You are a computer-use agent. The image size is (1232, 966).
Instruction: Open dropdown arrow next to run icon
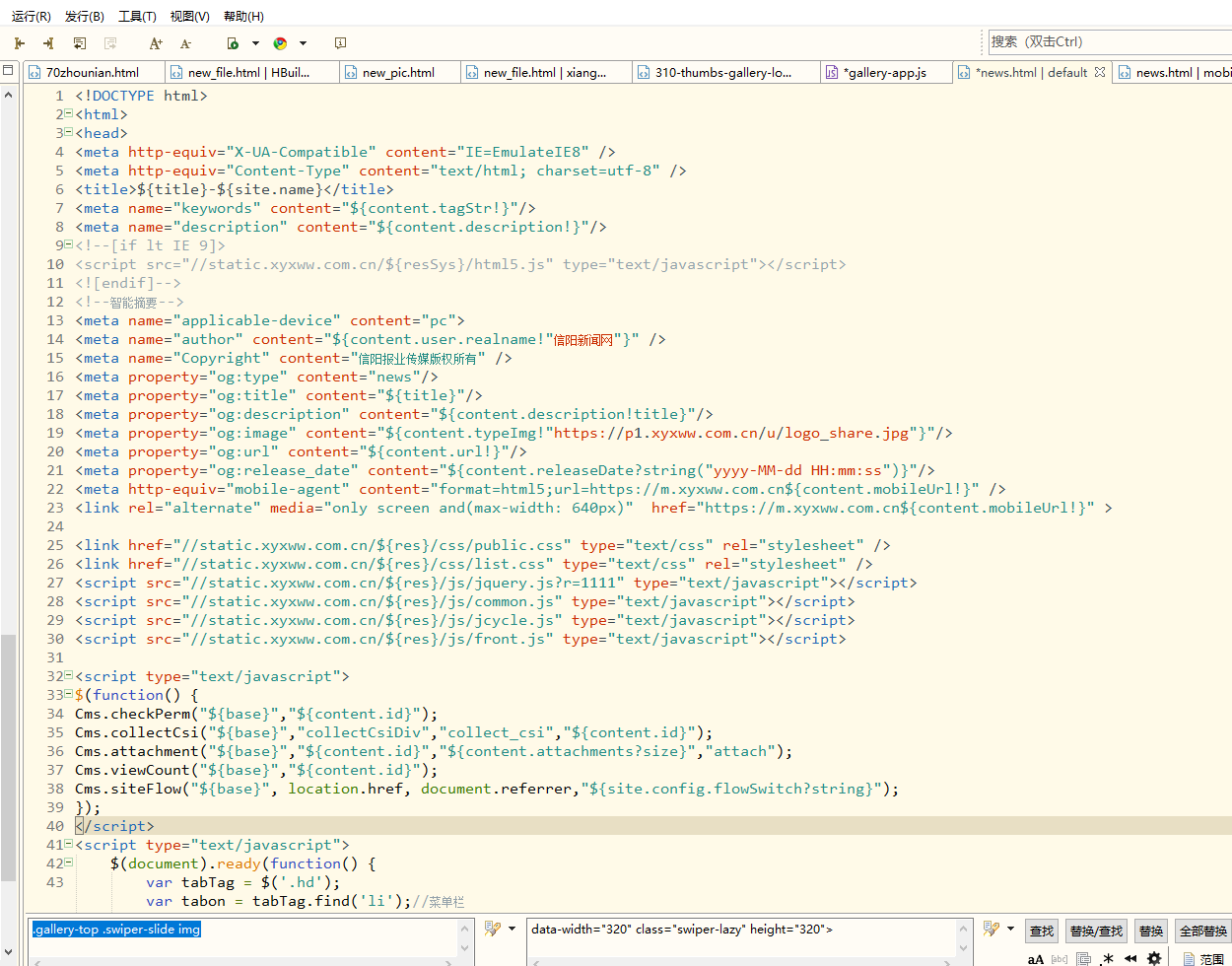point(255,43)
